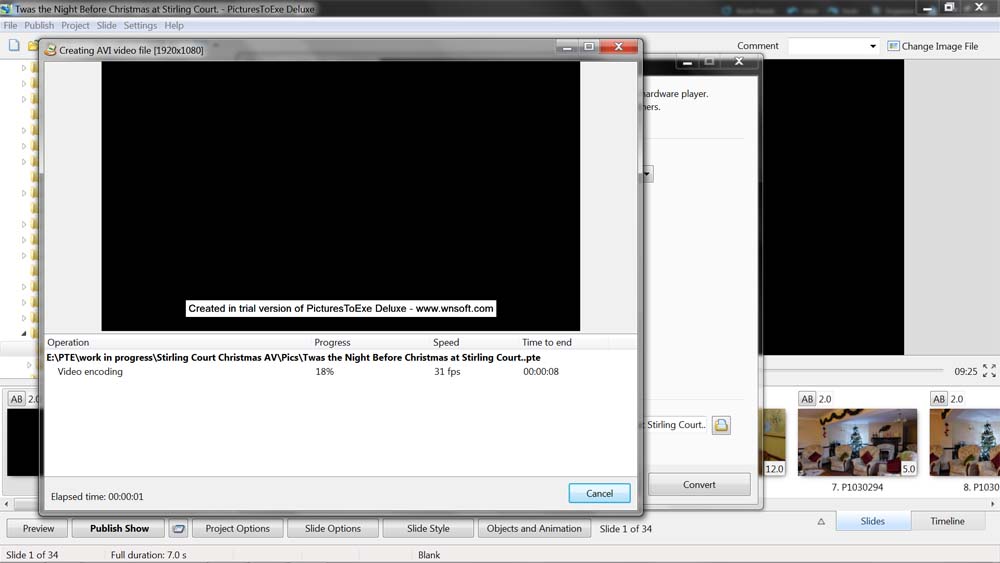
Task: Click the AB transition icon on first slide
Action: coord(16,399)
